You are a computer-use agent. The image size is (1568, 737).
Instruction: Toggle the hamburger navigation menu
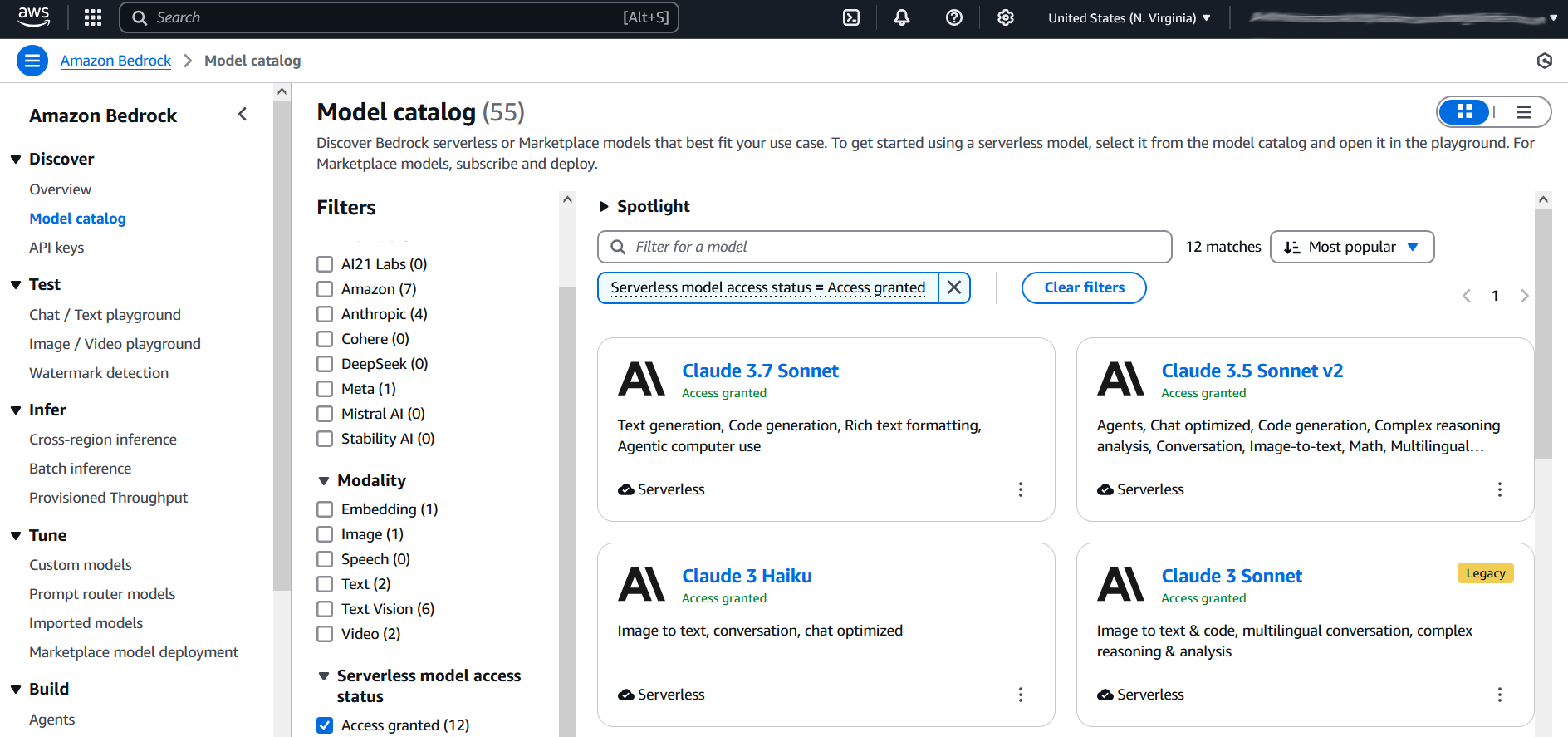(32, 61)
